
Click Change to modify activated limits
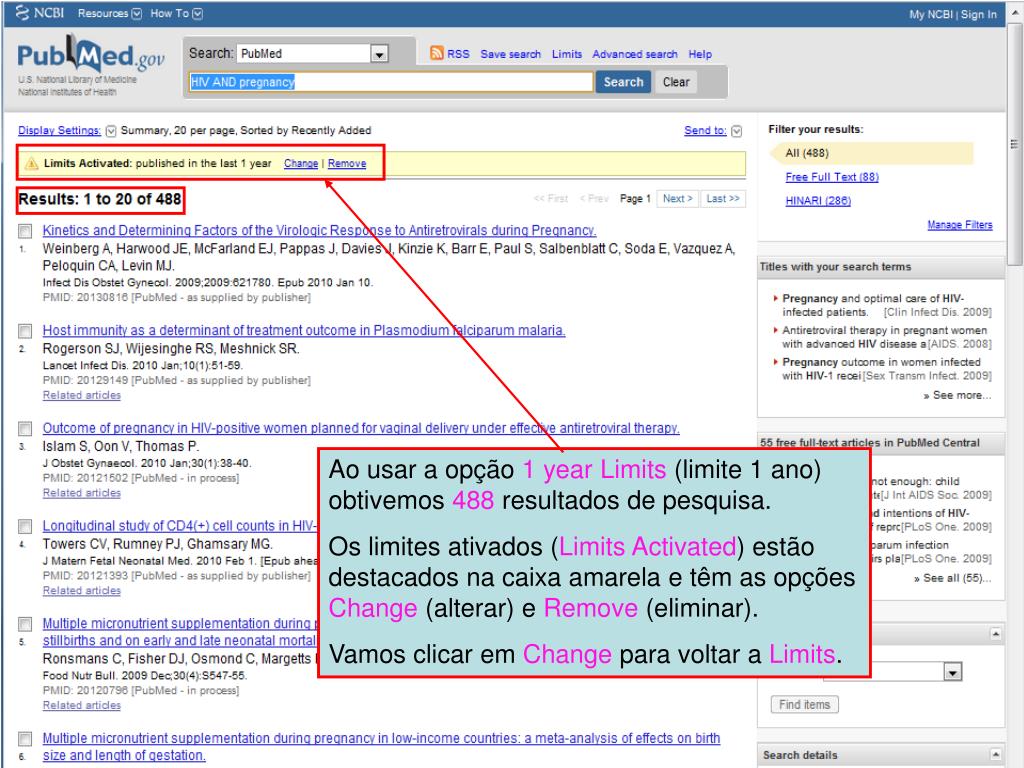(301, 163)
